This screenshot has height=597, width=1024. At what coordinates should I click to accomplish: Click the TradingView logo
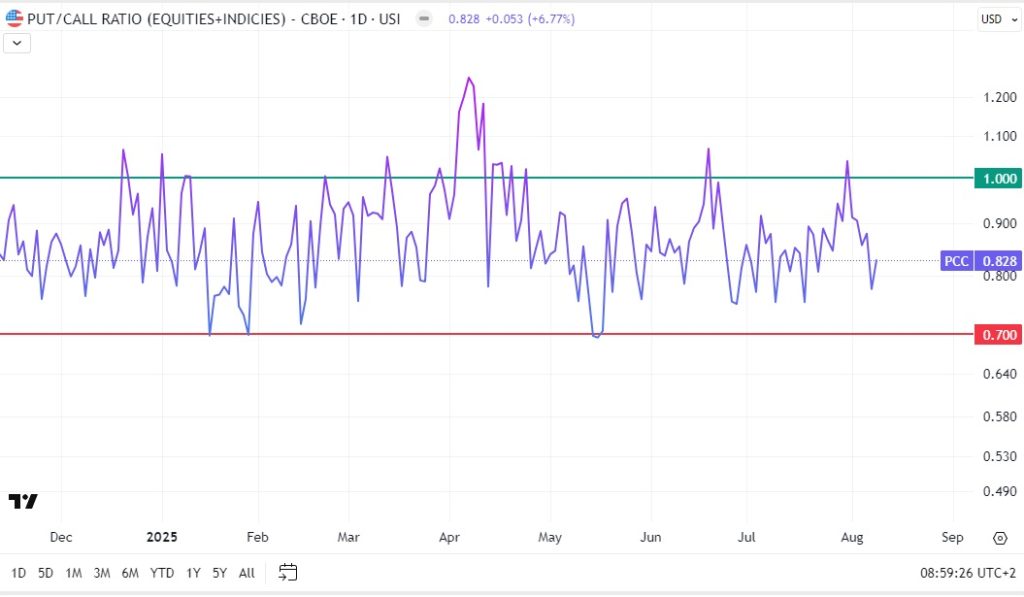[23, 501]
